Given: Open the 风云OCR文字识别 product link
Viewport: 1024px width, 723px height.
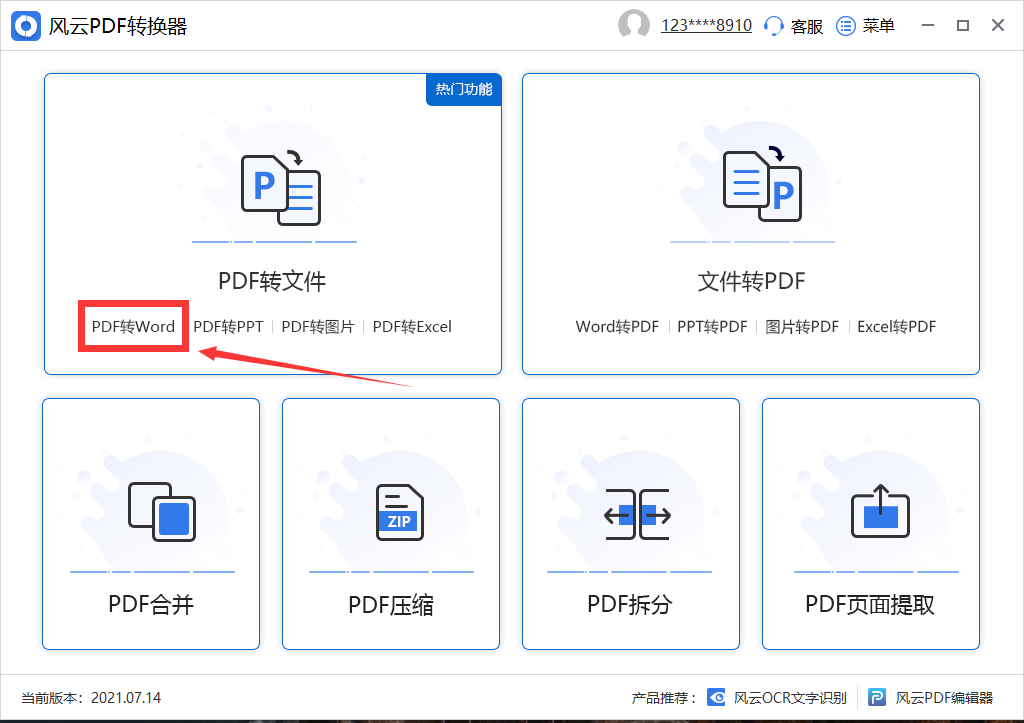Looking at the screenshot, I should [790, 698].
